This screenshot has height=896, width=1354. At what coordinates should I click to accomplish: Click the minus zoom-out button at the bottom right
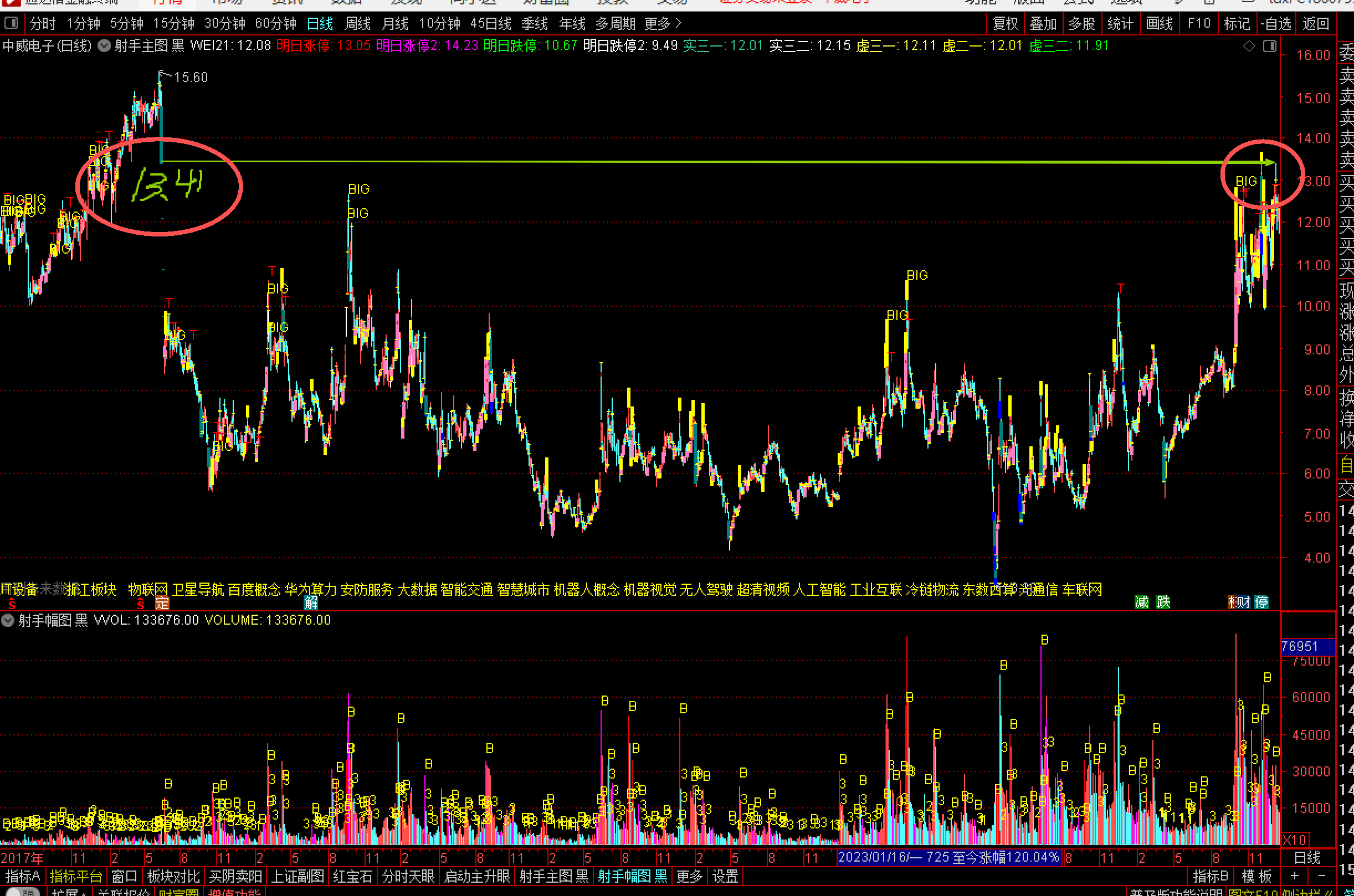click(1321, 876)
